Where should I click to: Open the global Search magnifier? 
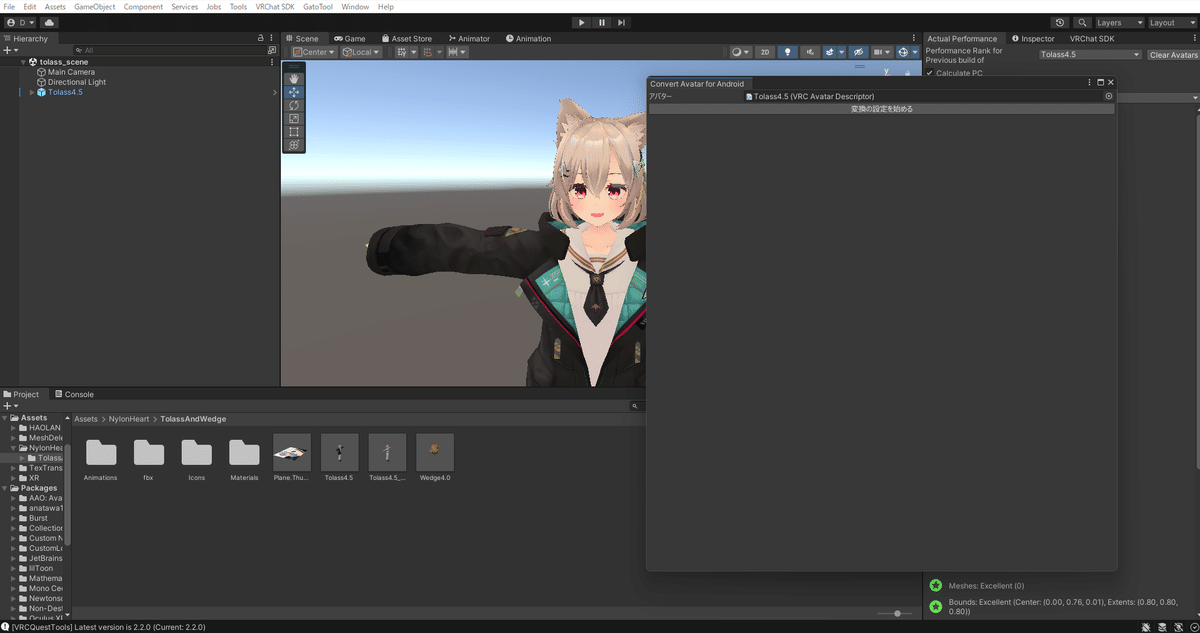click(x=1082, y=22)
